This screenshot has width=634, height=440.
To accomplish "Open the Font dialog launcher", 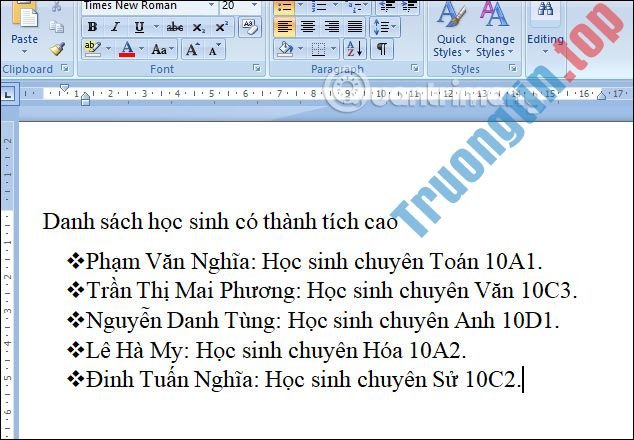I will [257, 68].
